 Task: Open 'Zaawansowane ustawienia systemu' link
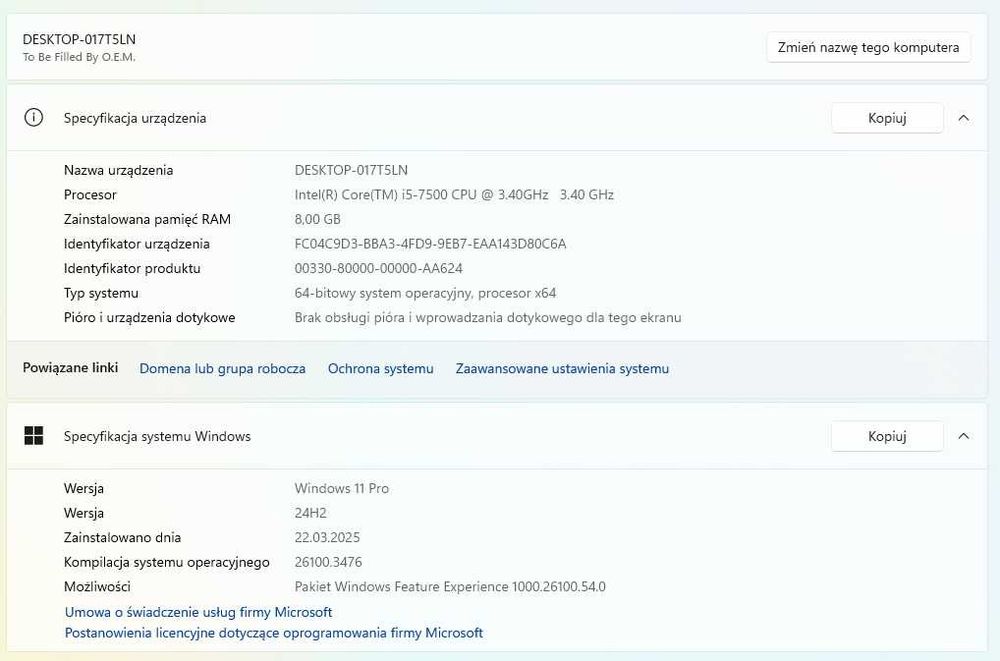tap(562, 369)
